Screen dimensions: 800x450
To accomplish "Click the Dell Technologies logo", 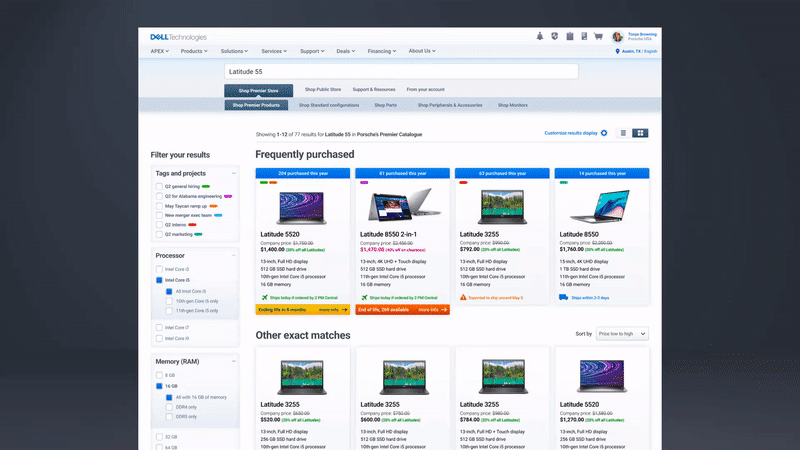I will (x=179, y=37).
